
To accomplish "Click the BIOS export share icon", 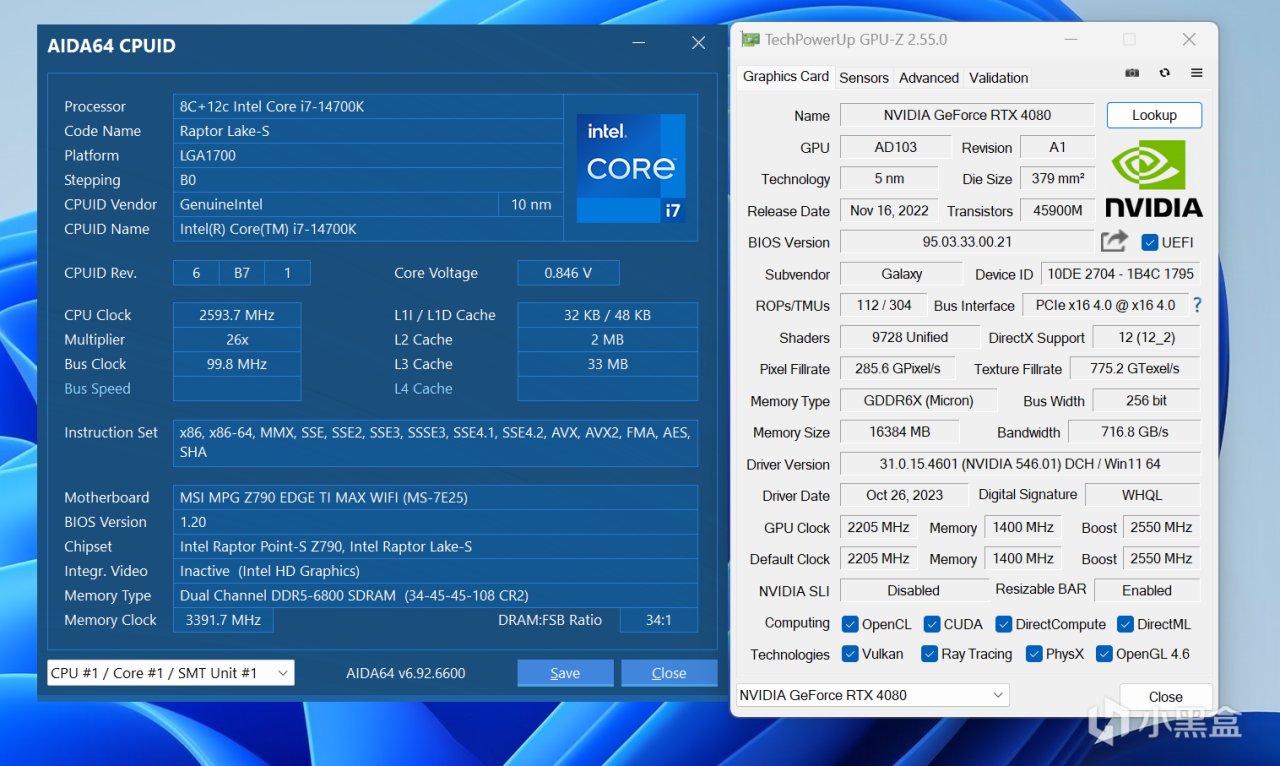I will pyautogui.click(x=1113, y=242).
